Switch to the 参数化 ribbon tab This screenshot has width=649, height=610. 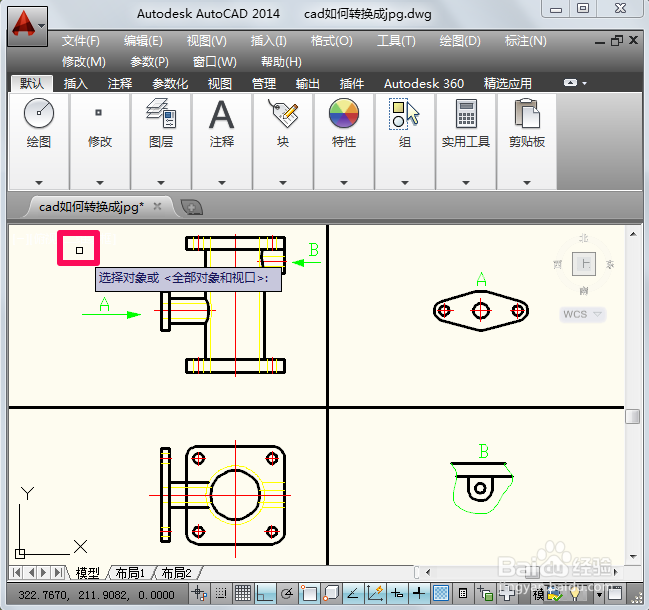[170, 84]
